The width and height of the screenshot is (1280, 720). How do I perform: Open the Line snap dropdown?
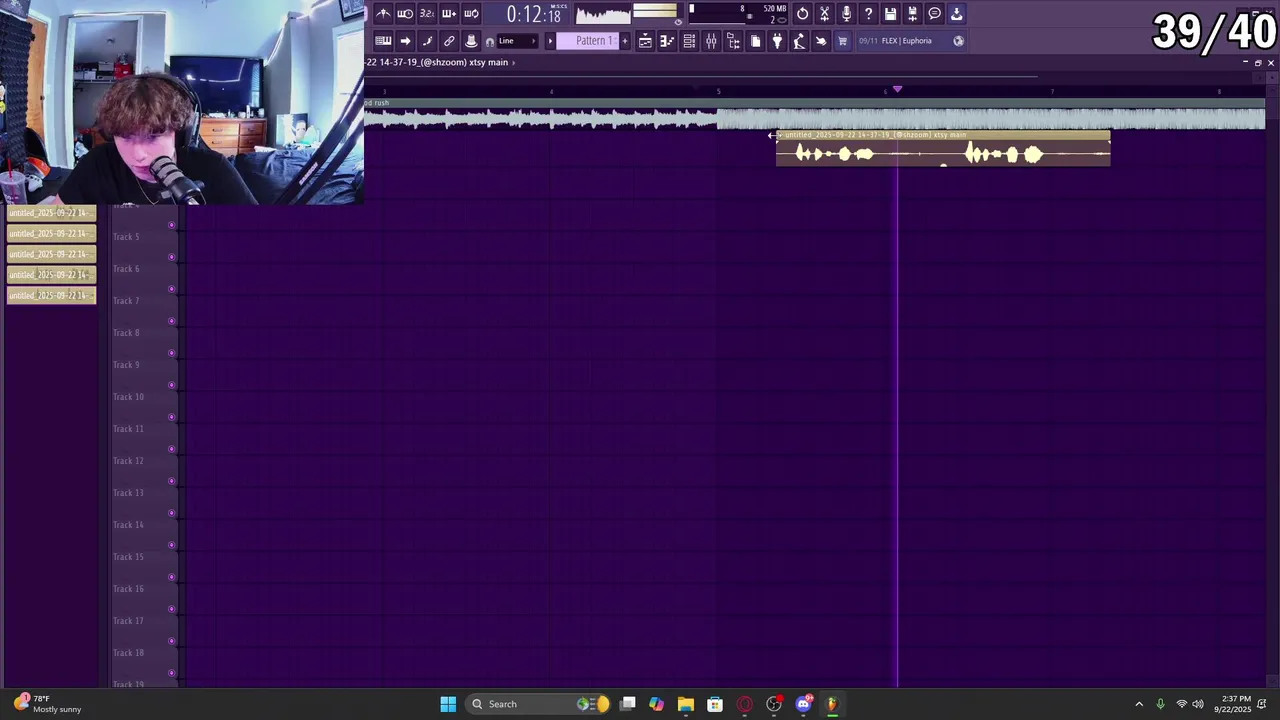tap(518, 41)
